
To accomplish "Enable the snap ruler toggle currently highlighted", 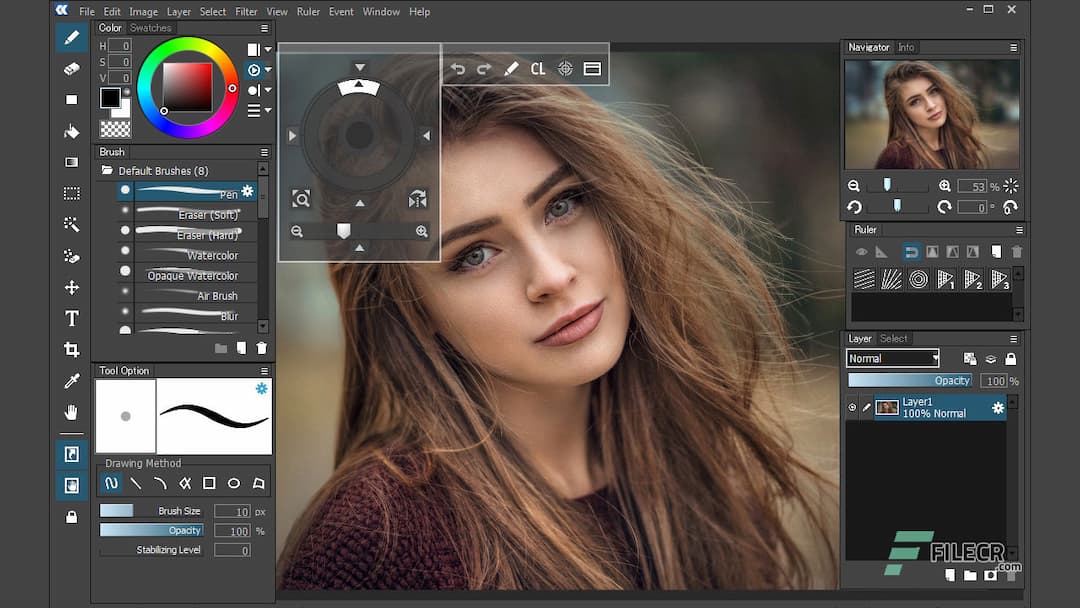I will [x=911, y=251].
